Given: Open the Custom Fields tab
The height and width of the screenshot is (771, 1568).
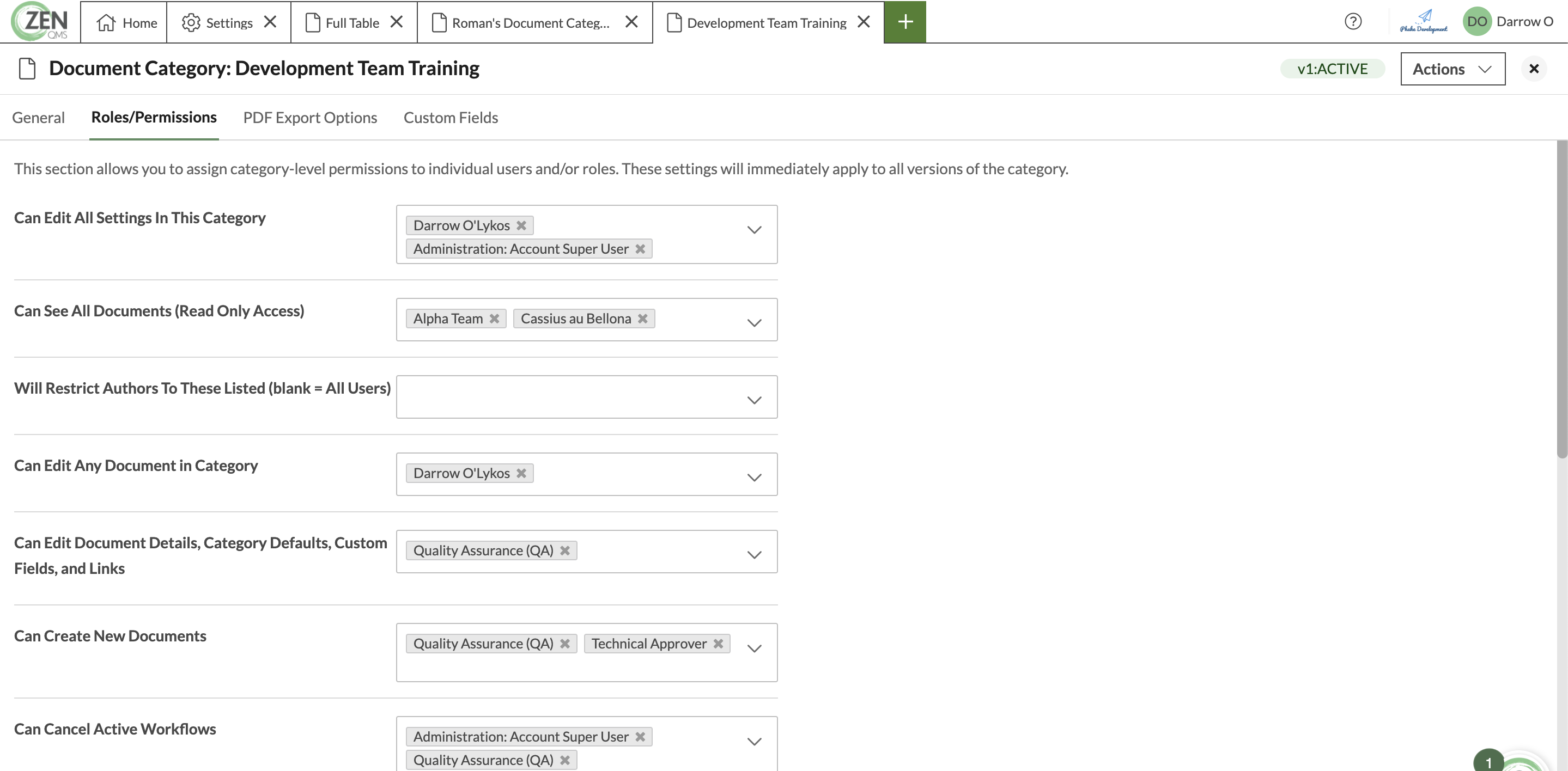Looking at the screenshot, I should [x=451, y=118].
